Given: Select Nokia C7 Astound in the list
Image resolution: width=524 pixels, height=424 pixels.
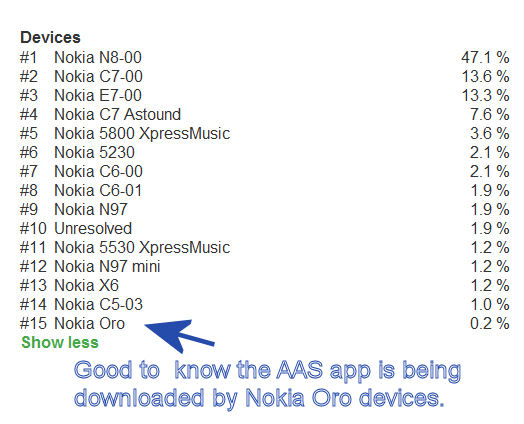Looking at the screenshot, I should click(x=118, y=115).
